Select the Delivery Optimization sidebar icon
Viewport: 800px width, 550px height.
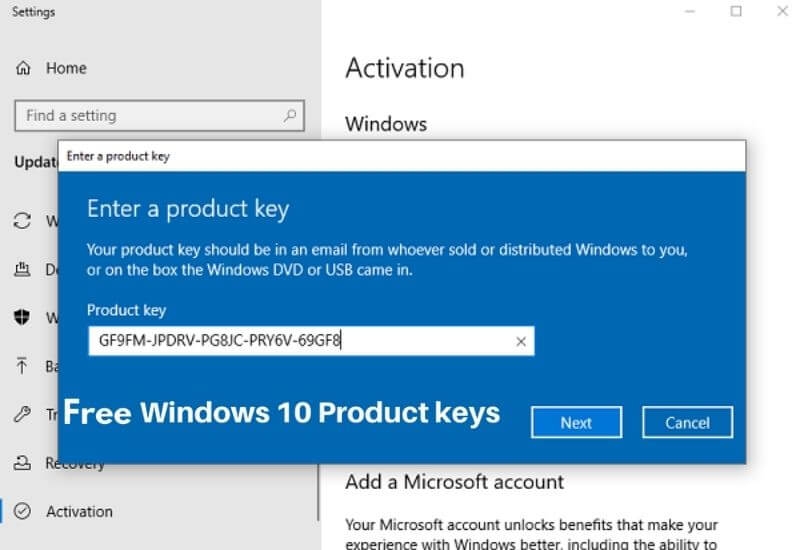[22, 269]
